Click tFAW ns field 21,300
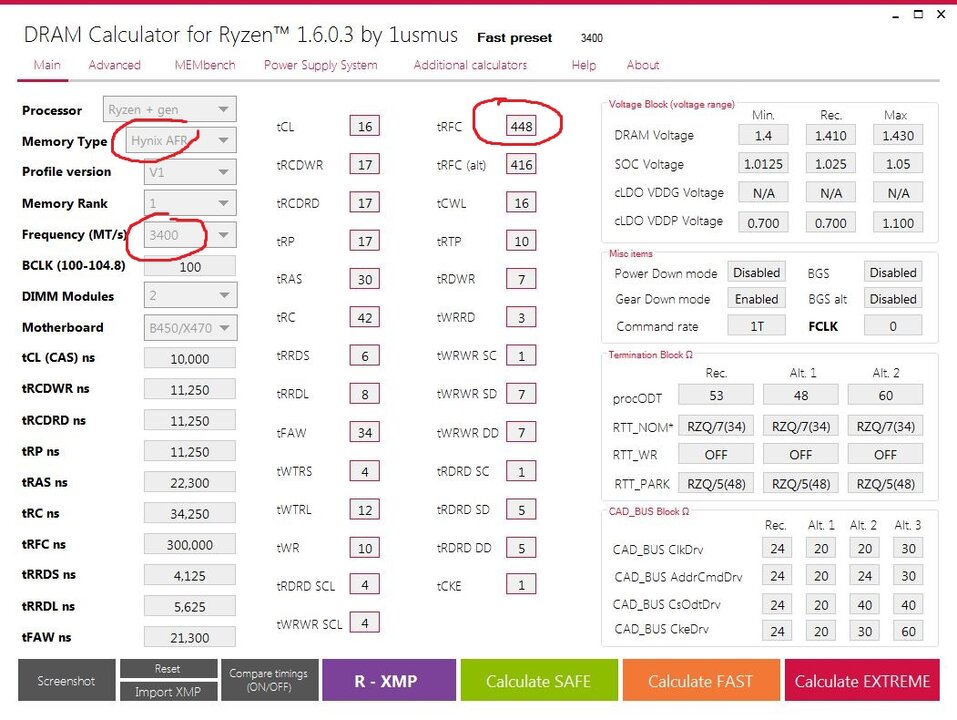957x720 pixels. pyautogui.click(x=190, y=637)
